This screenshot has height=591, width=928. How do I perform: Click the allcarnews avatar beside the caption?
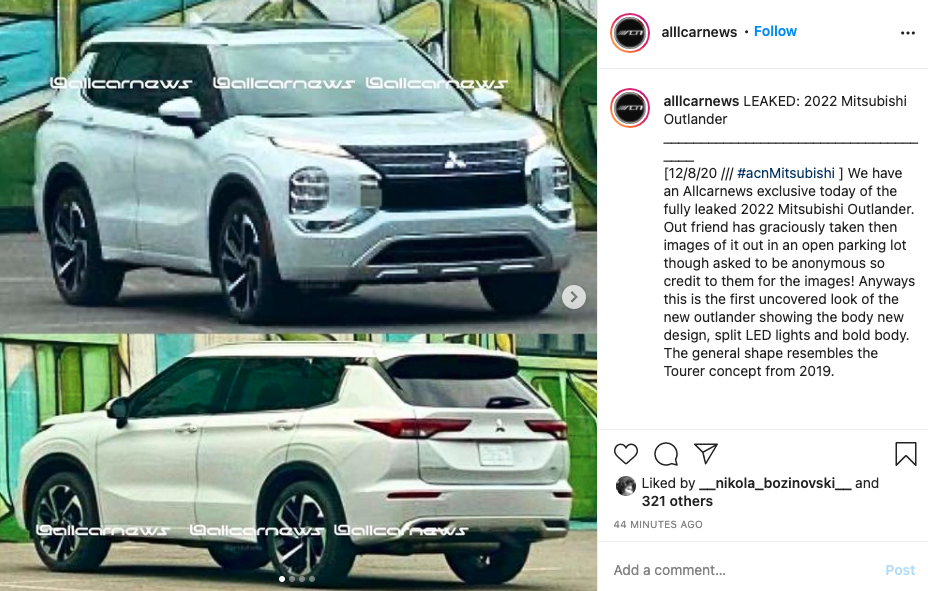(630, 108)
